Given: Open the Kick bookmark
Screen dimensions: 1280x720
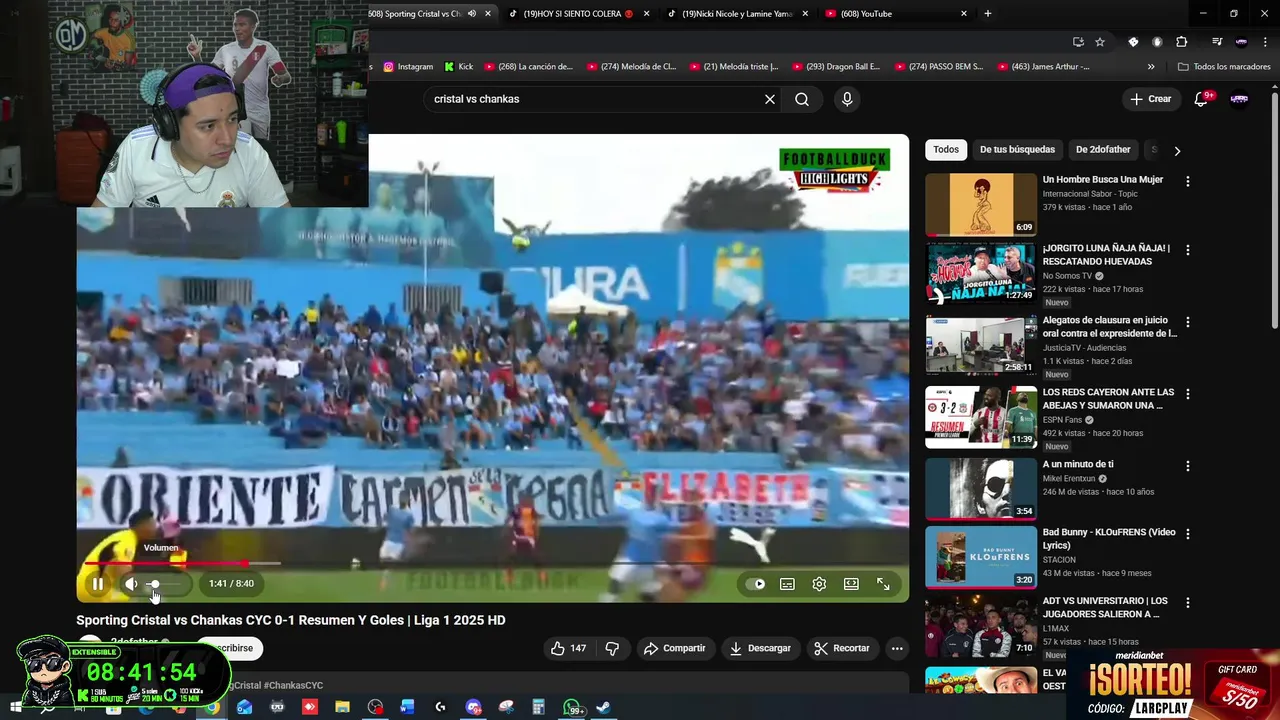Looking at the screenshot, I should (459, 67).
